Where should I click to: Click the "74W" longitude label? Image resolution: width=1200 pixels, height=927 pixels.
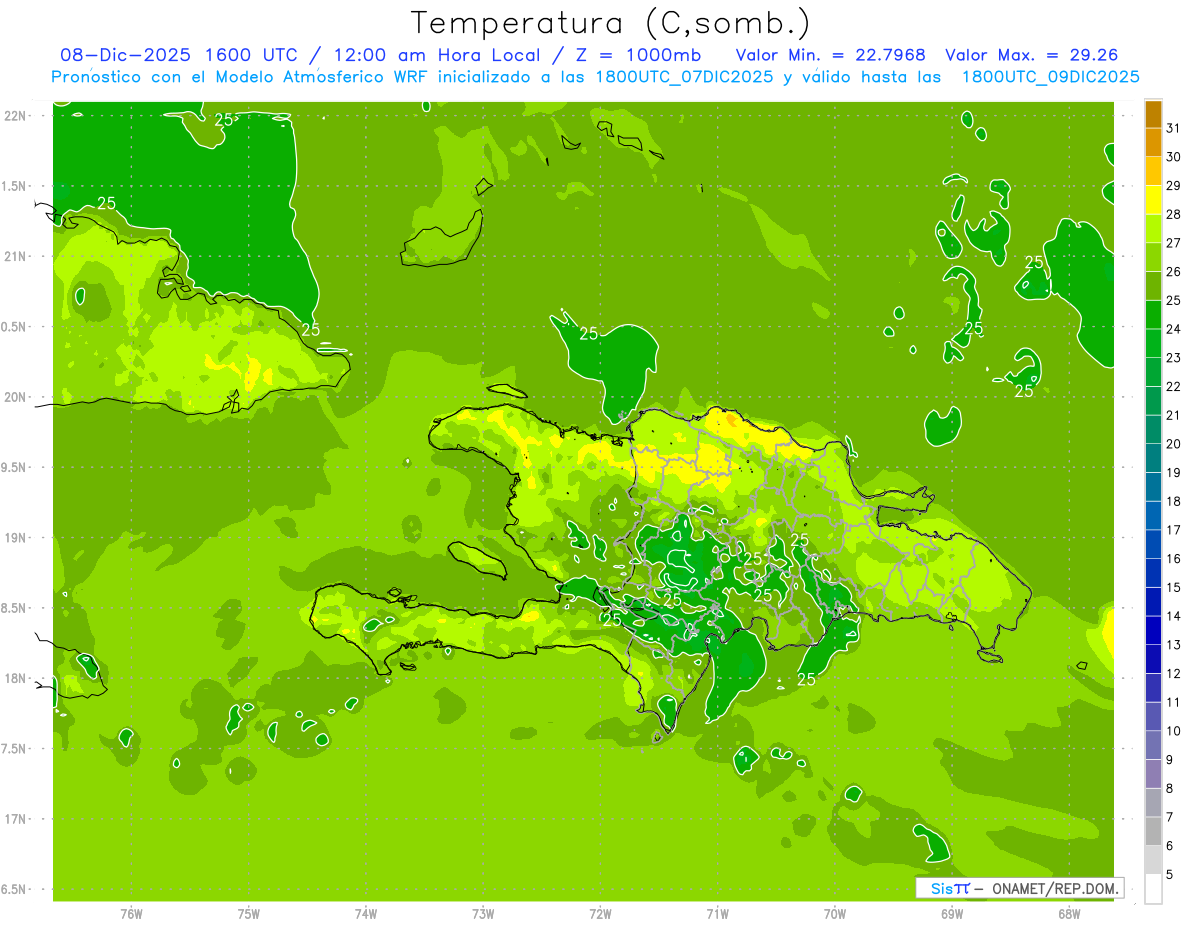[366, 914]
